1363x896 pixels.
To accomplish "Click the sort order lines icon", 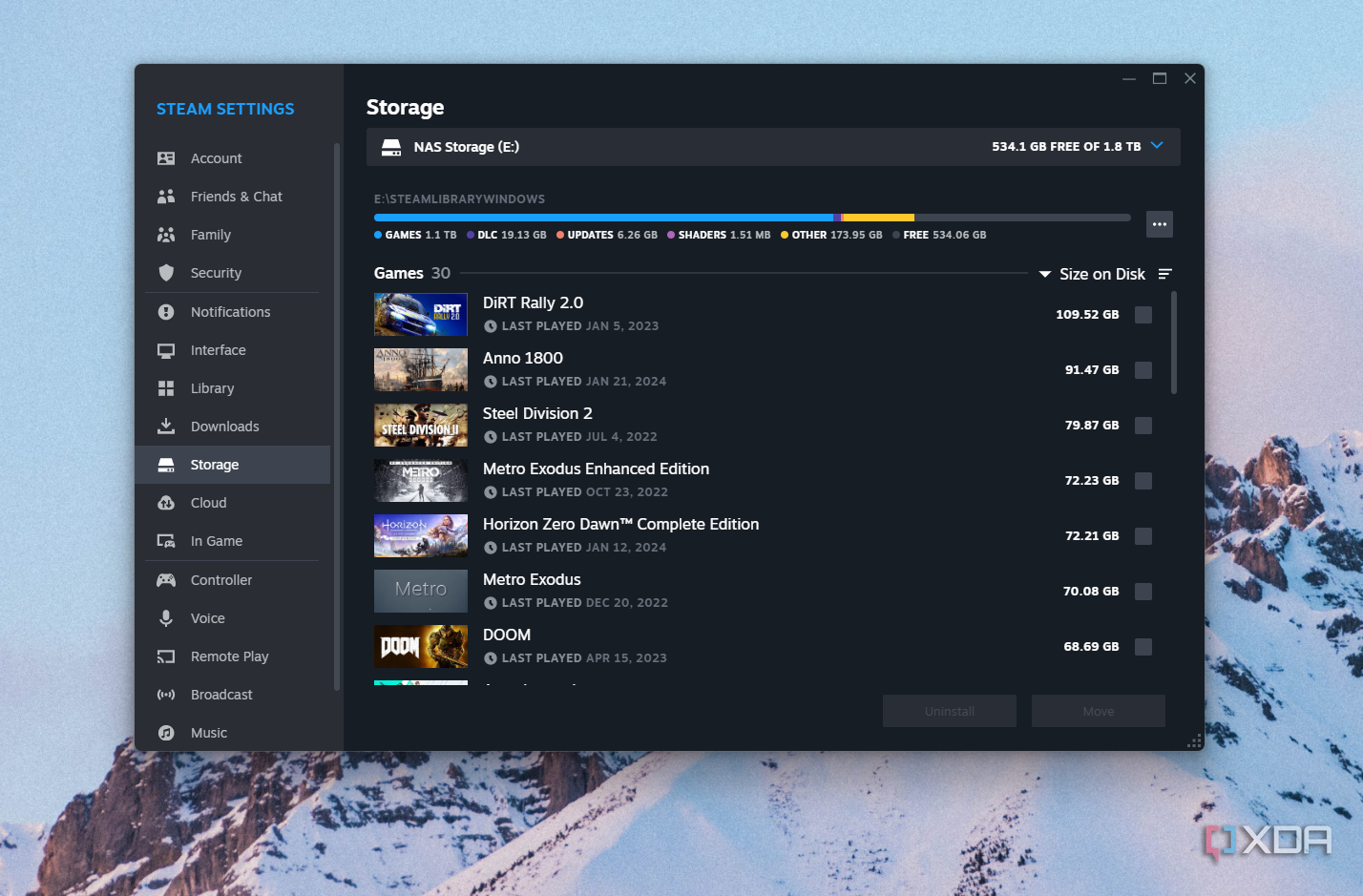I will [1164, 274].
